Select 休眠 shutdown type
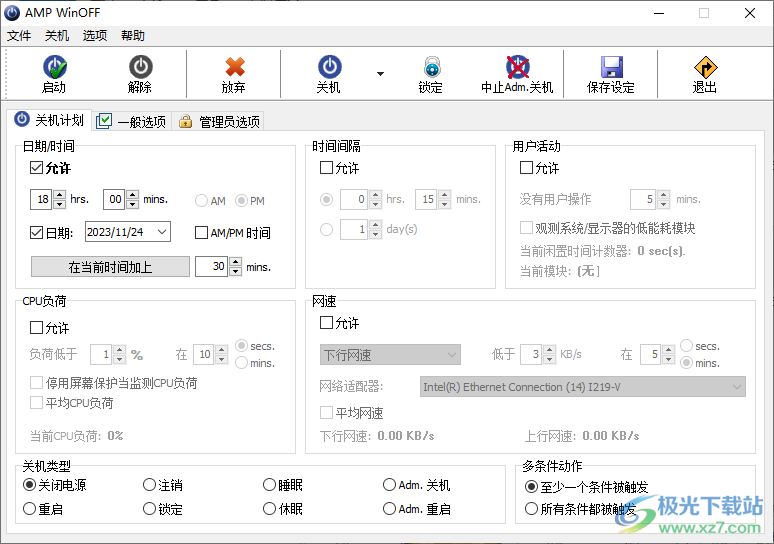774x544 pixels. (270, 508)
